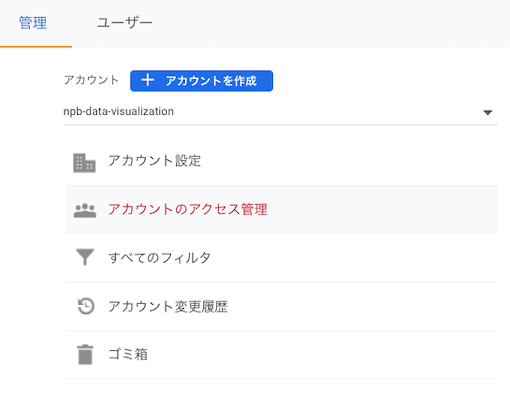This screenshot has width=510, height=407.
Task: Click the history clock icon
Action: [86, 306]
